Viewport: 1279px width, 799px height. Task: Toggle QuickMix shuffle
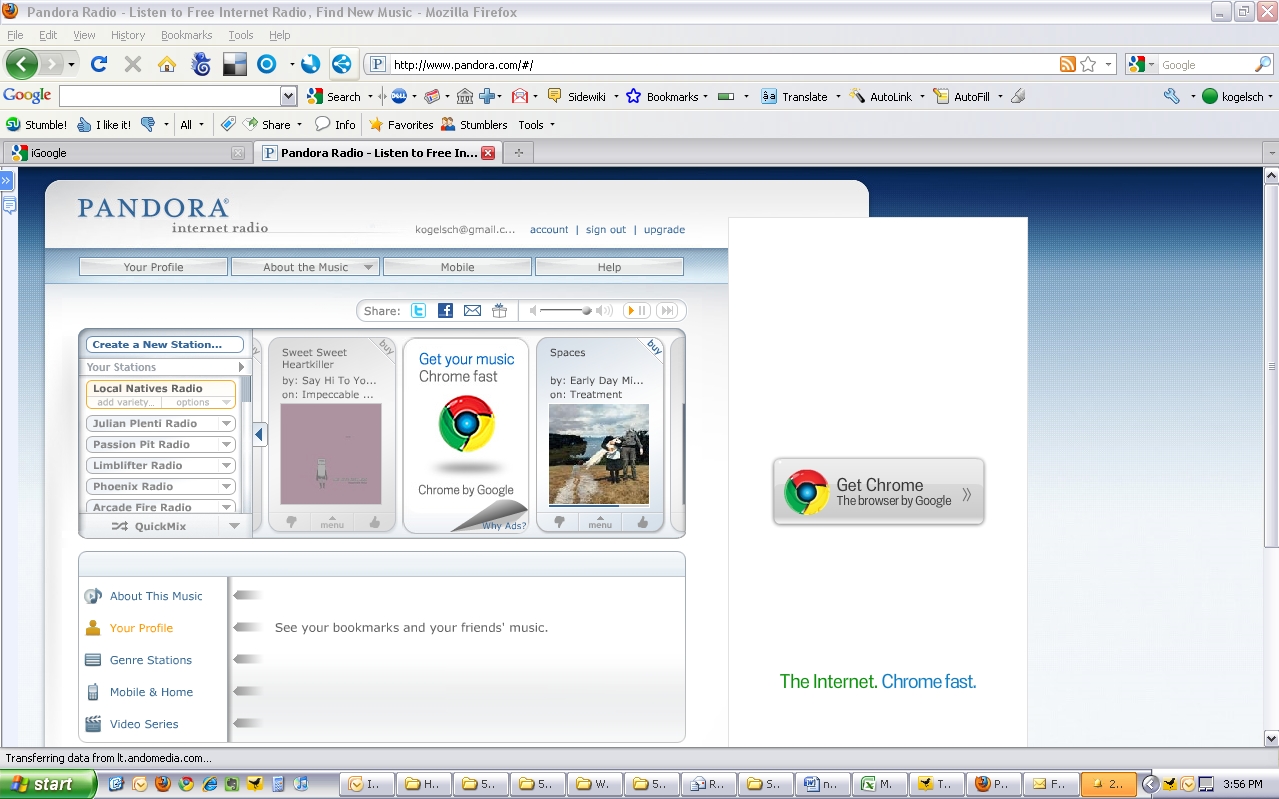point(149,526)
